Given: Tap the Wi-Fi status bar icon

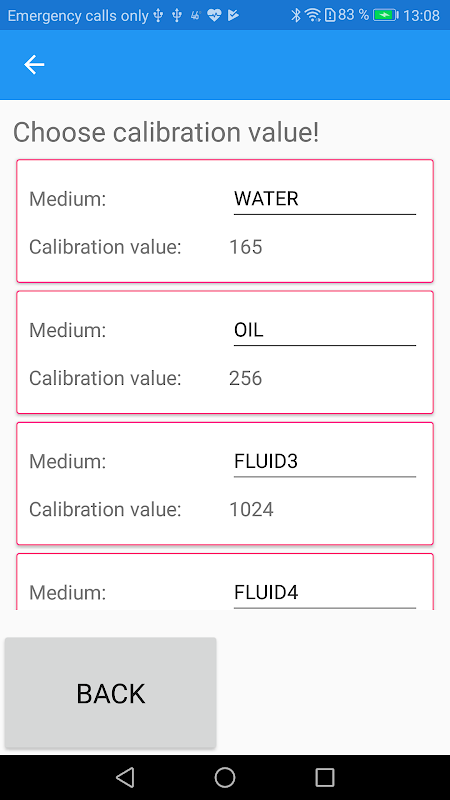Looking at the screenshot, I should pyautogui.click(x=312, y=15).
